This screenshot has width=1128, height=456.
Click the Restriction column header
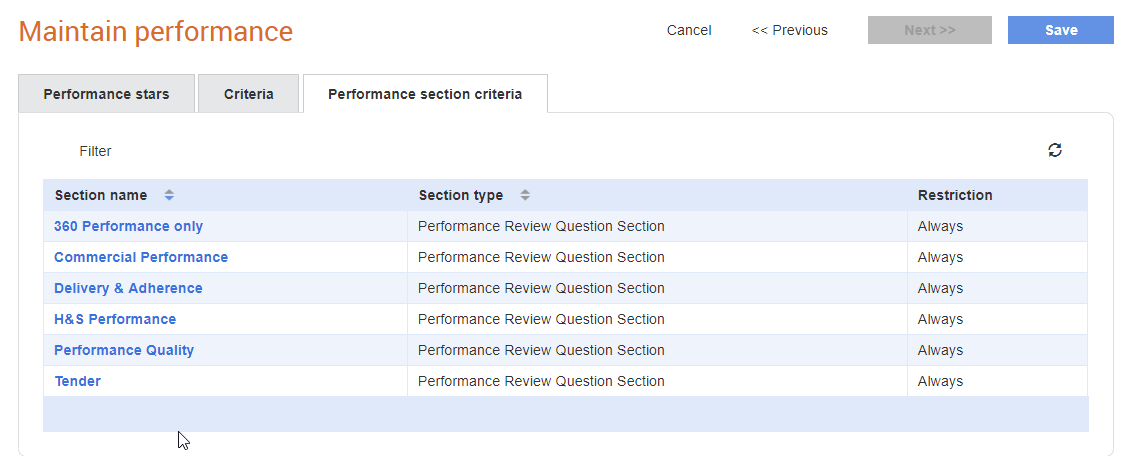pos(955,195)
